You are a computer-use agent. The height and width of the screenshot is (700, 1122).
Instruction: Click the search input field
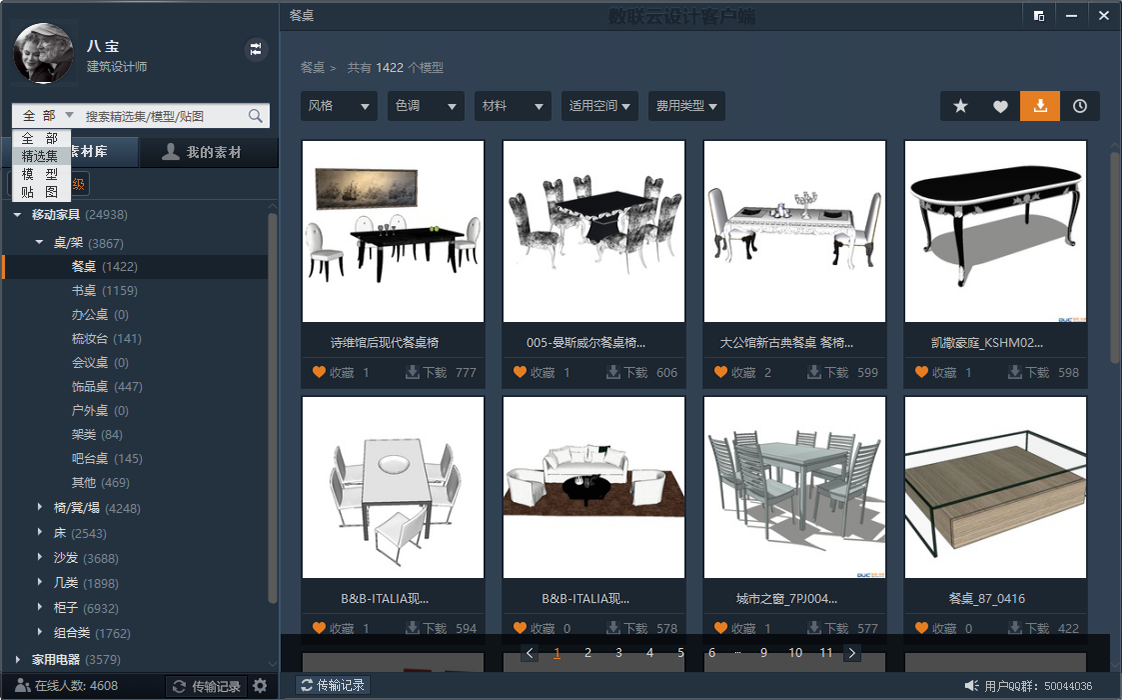point(165,116)
